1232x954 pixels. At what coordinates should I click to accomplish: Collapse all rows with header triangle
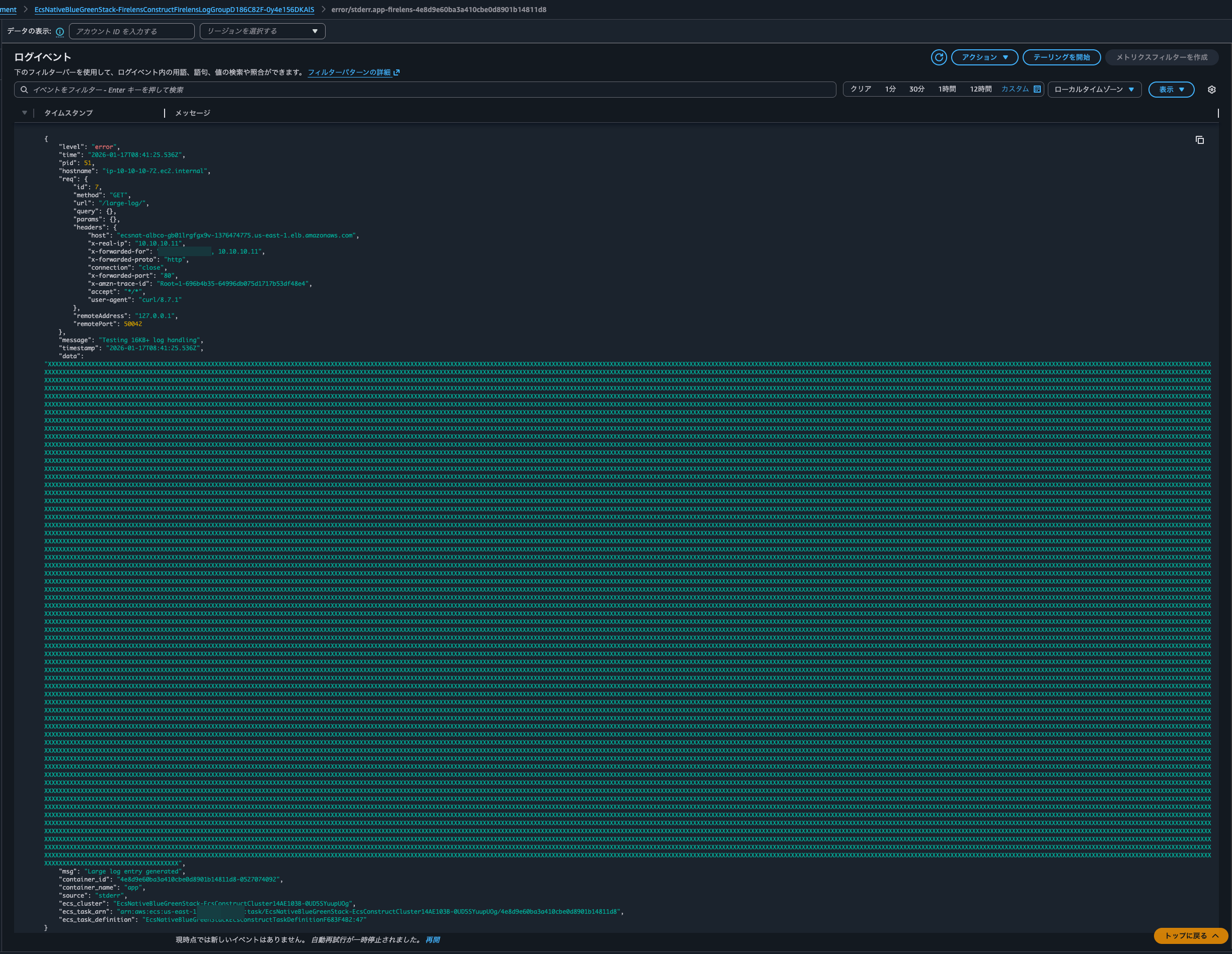[24, 113]
